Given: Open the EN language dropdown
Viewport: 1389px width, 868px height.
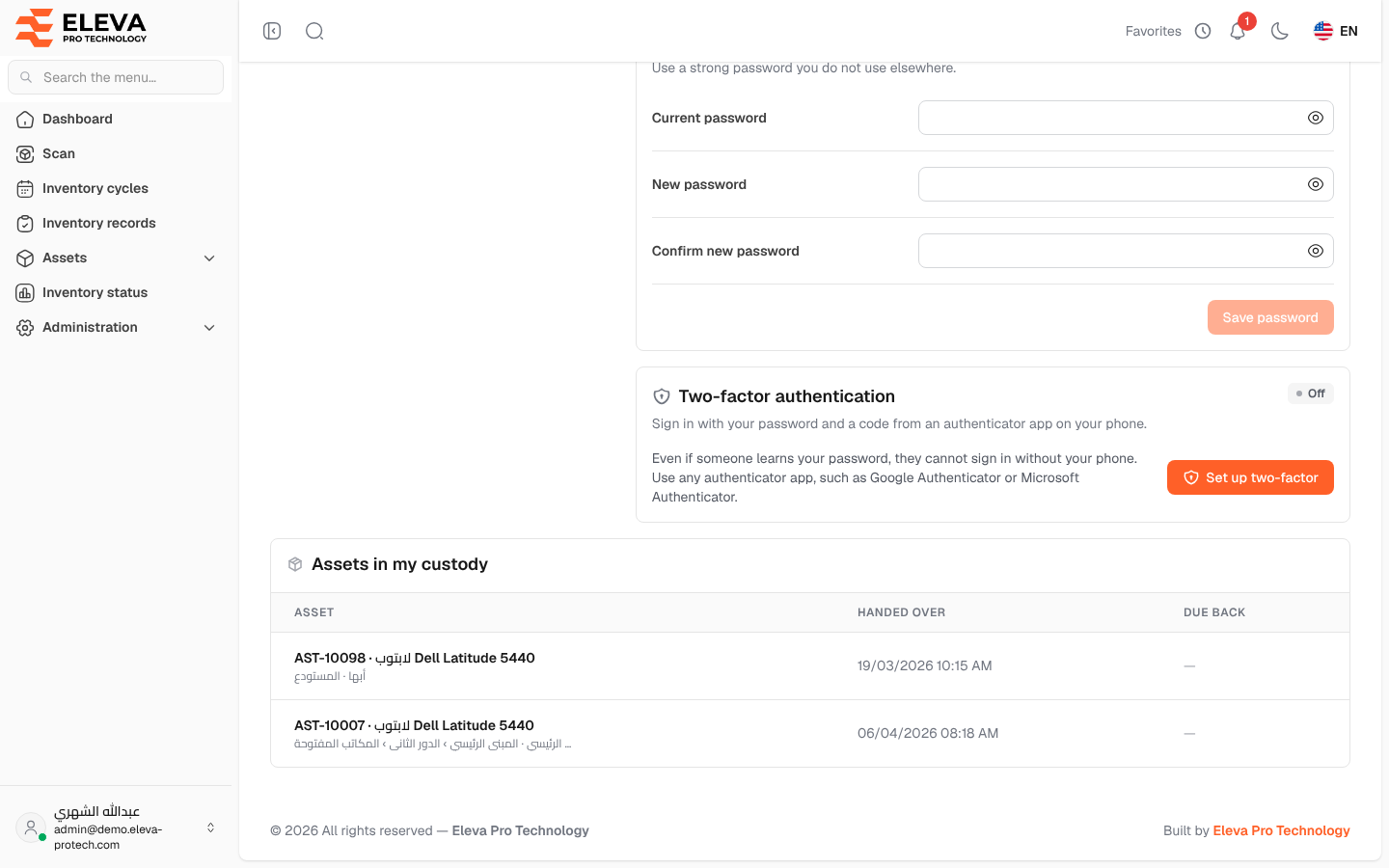Looking at the screenshot, I should 1336,31.
